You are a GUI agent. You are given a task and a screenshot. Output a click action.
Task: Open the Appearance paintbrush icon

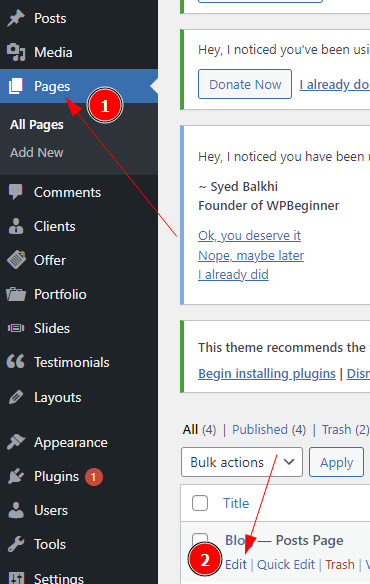point(16,442)
